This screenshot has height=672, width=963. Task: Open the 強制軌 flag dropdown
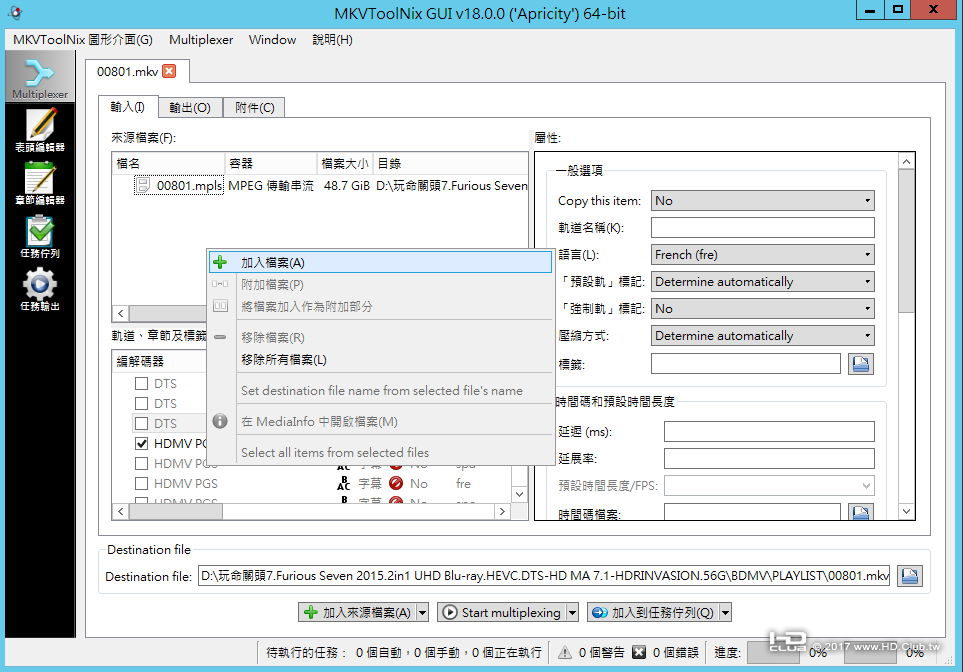(x=762, y=308)
